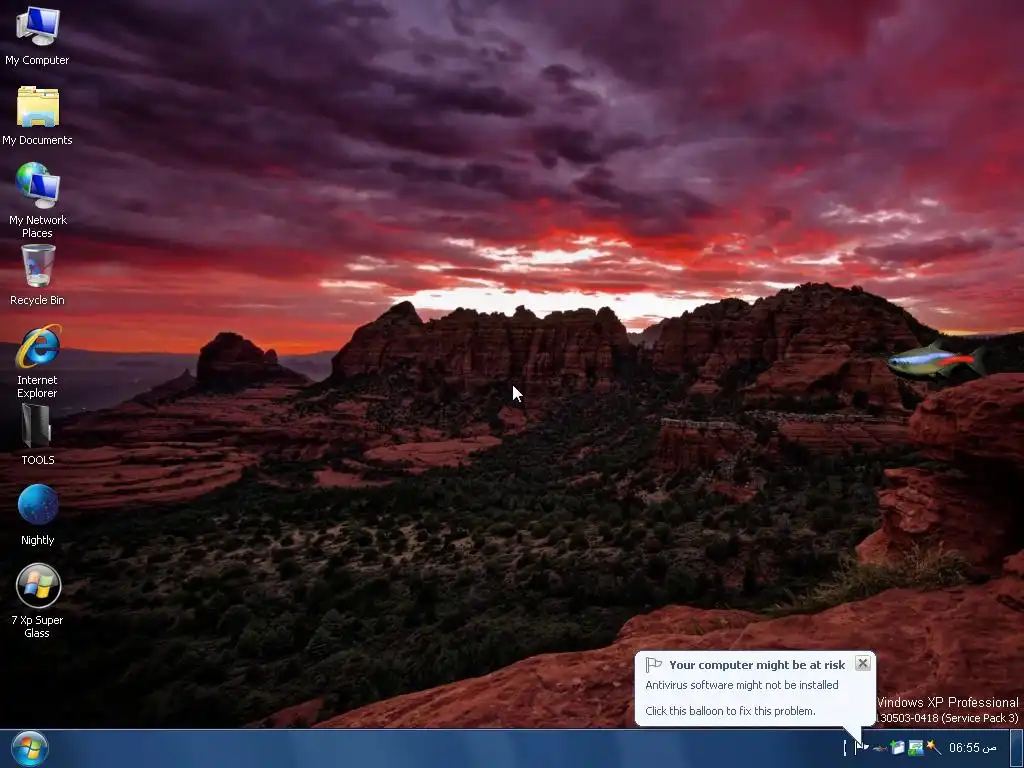Click the system tray expand handle

click(845, 748)
